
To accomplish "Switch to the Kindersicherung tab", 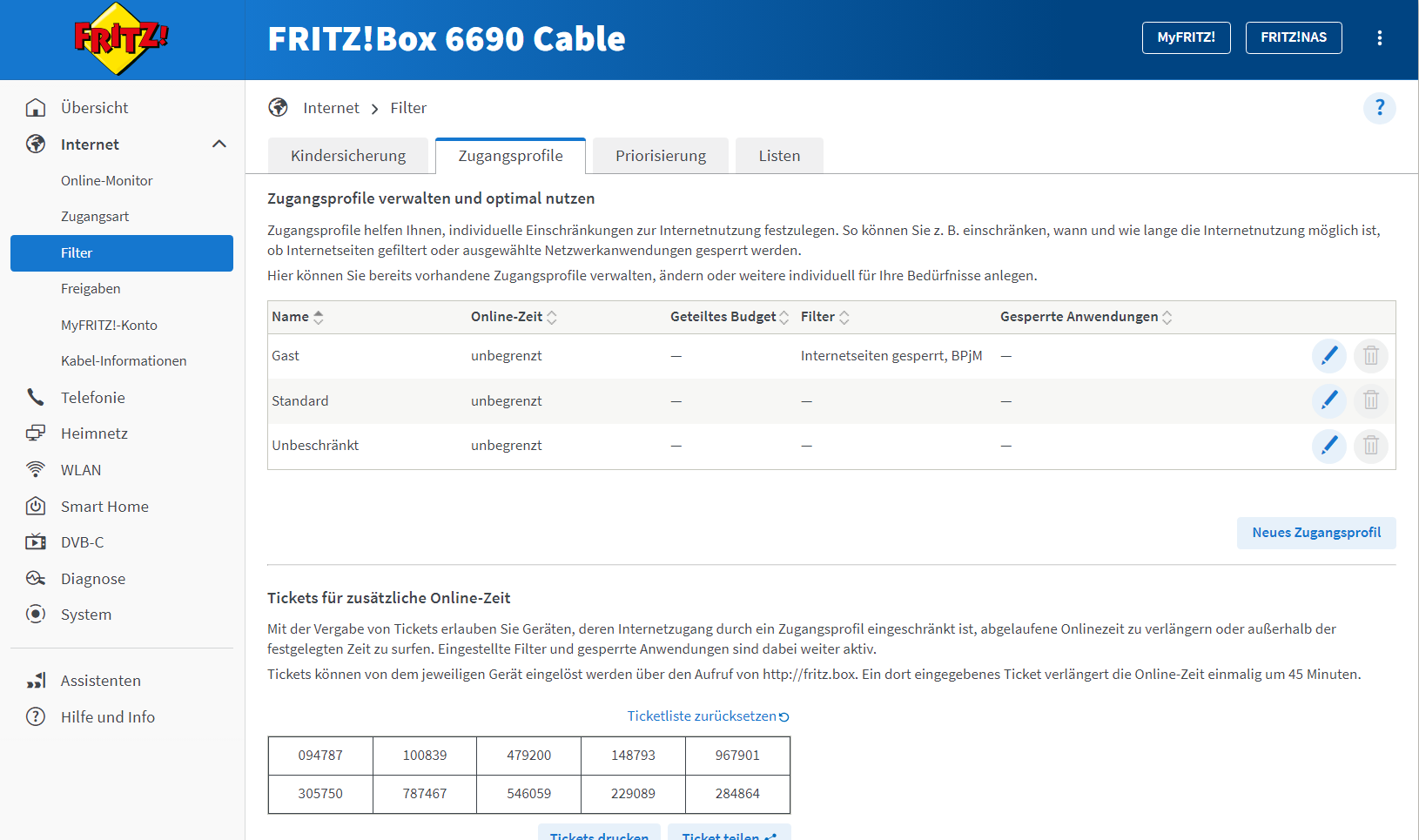I will pyautogui.click(x=348, y=156).
